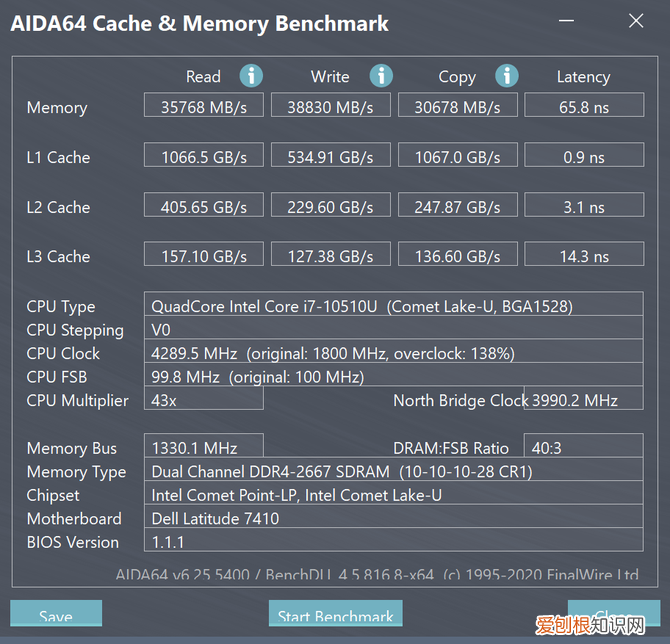670x644 pixels.
Task: Click the Memory Latency value field
Action: pos(583,106)
